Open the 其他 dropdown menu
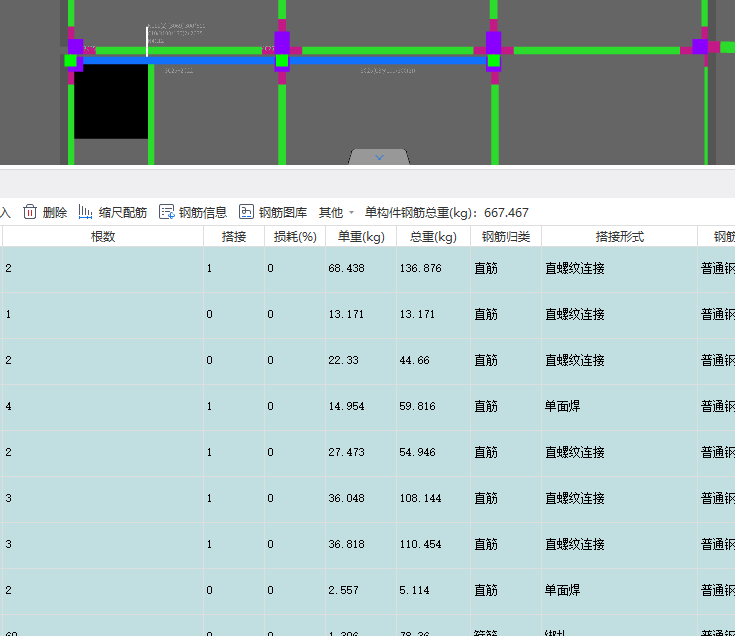Image resolution: width=735 pixels, height=638 pixels. tap(336, 213)
